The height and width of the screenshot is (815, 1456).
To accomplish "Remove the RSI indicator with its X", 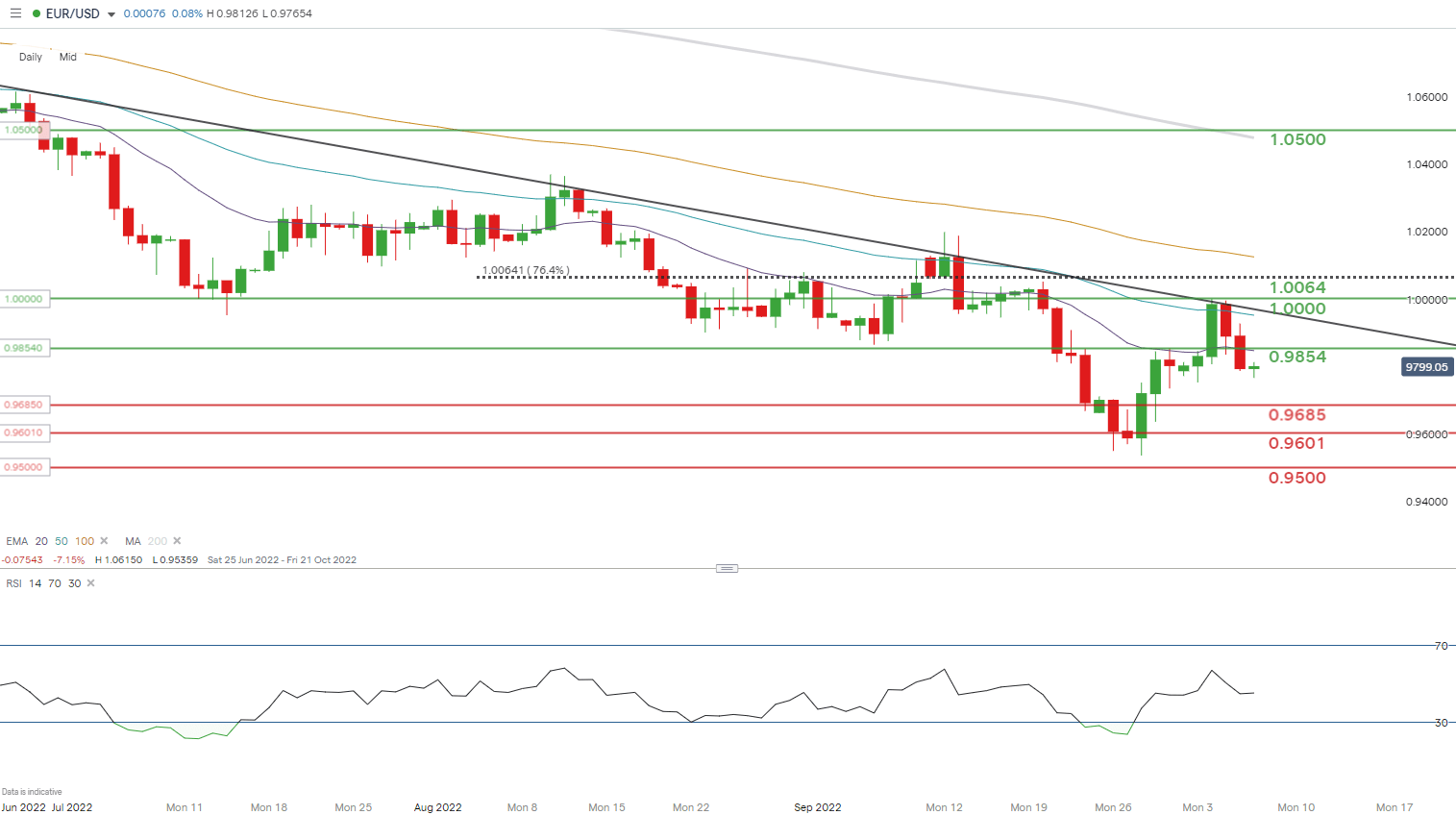I will pyautogui.click(x=91, y=583).
